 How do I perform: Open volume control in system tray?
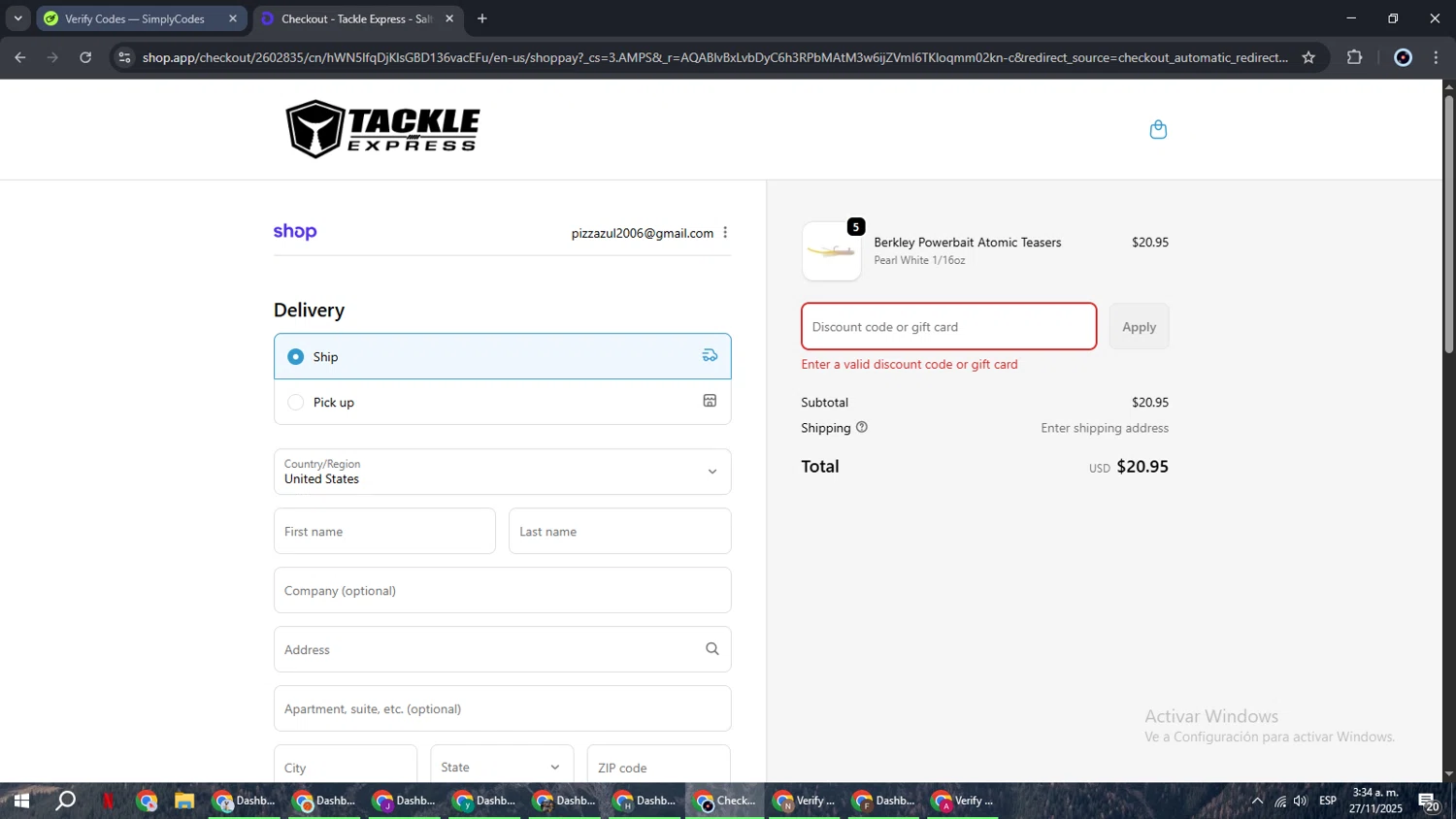point(1300,801)
